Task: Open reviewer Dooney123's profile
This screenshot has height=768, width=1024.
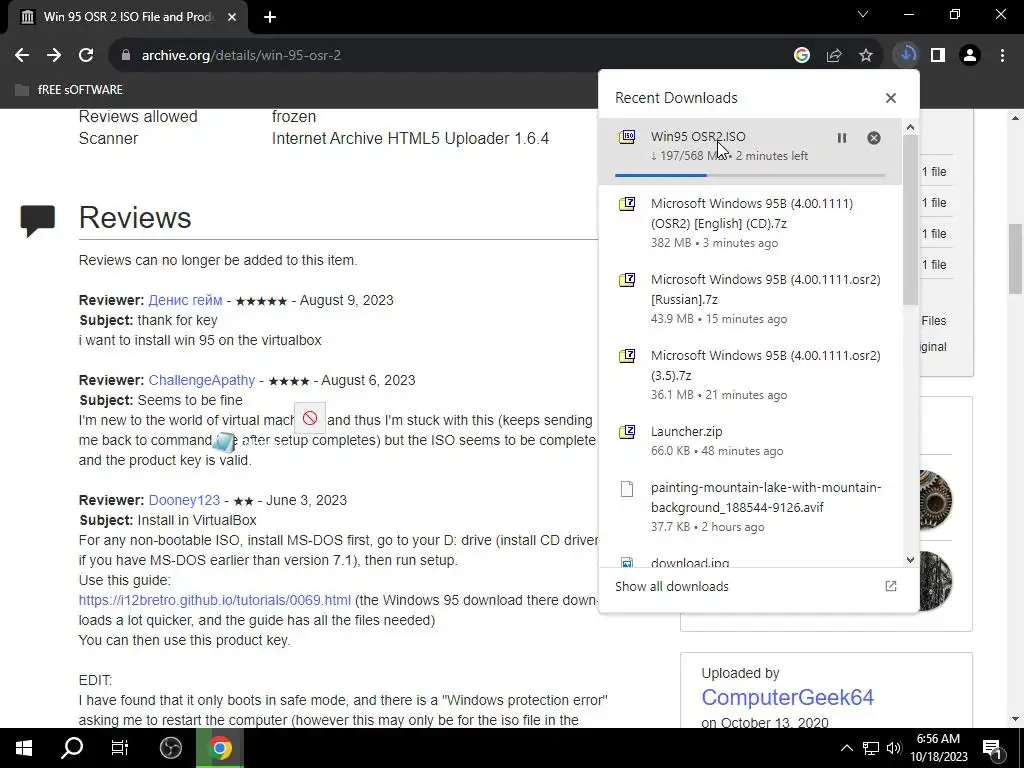Action: pyautogui.click(x=184, y=500)
